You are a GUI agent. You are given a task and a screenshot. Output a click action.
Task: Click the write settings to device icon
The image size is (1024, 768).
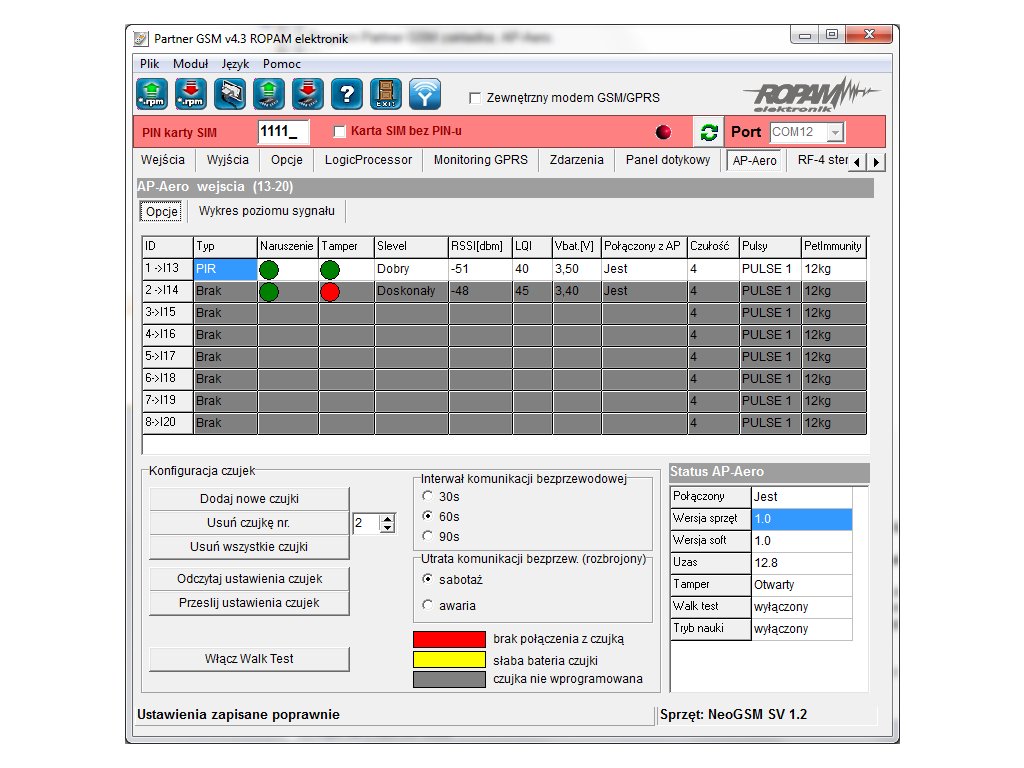(307, 93)
